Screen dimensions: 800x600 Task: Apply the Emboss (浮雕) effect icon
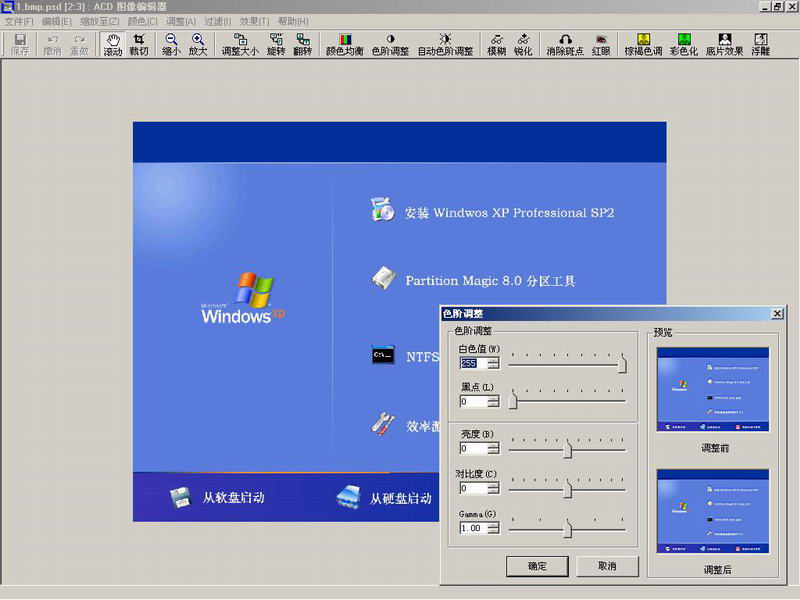tap(761, 44)
